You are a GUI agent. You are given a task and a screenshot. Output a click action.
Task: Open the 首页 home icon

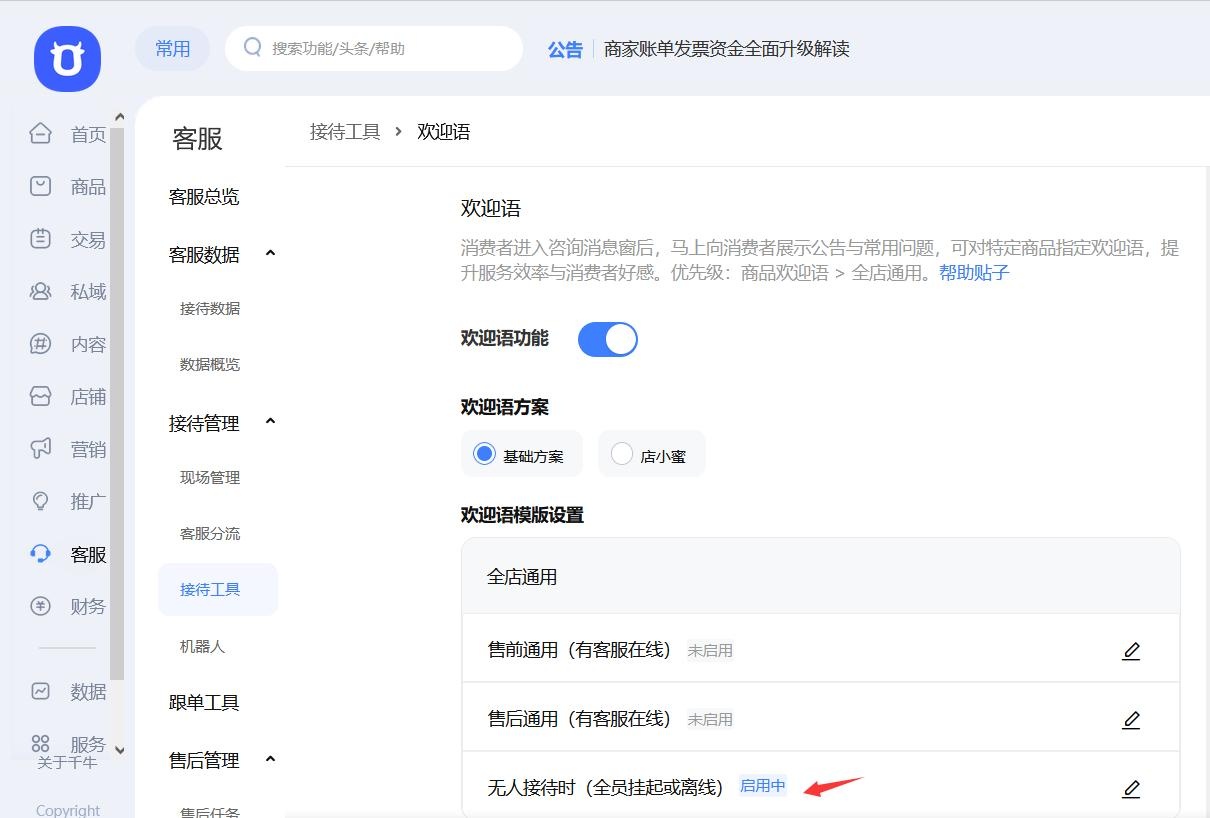click(40, 133)
